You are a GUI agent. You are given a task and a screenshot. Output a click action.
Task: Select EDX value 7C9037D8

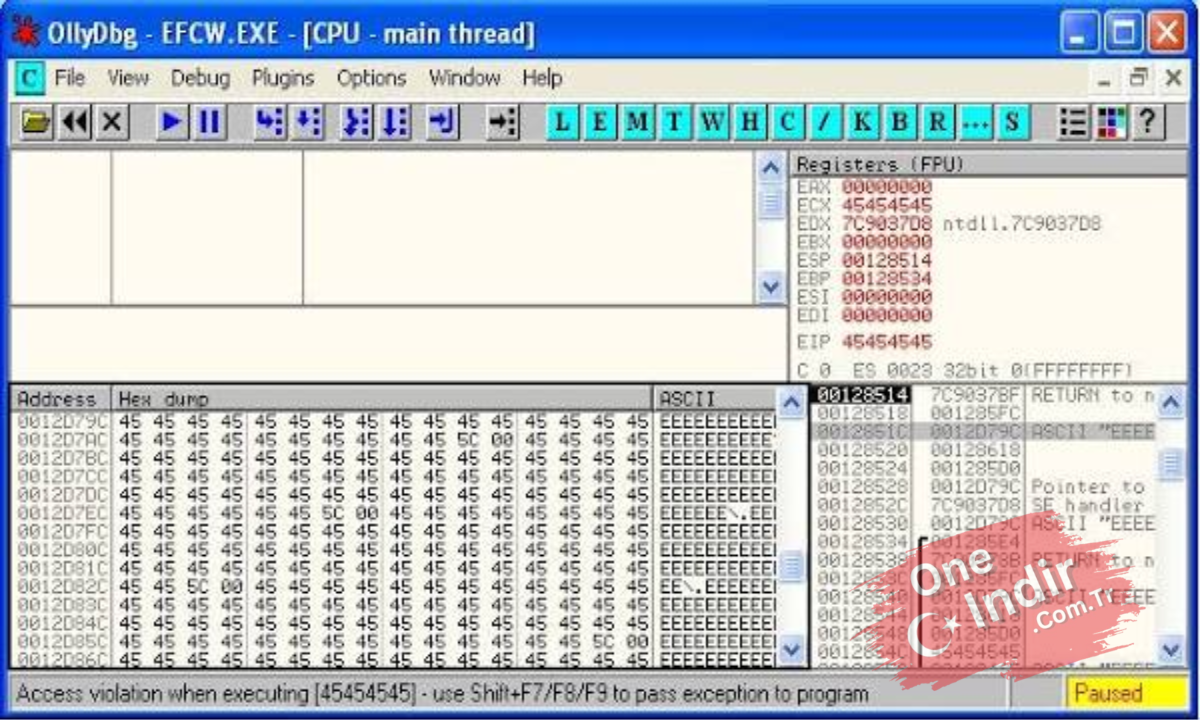click(886, 223)
